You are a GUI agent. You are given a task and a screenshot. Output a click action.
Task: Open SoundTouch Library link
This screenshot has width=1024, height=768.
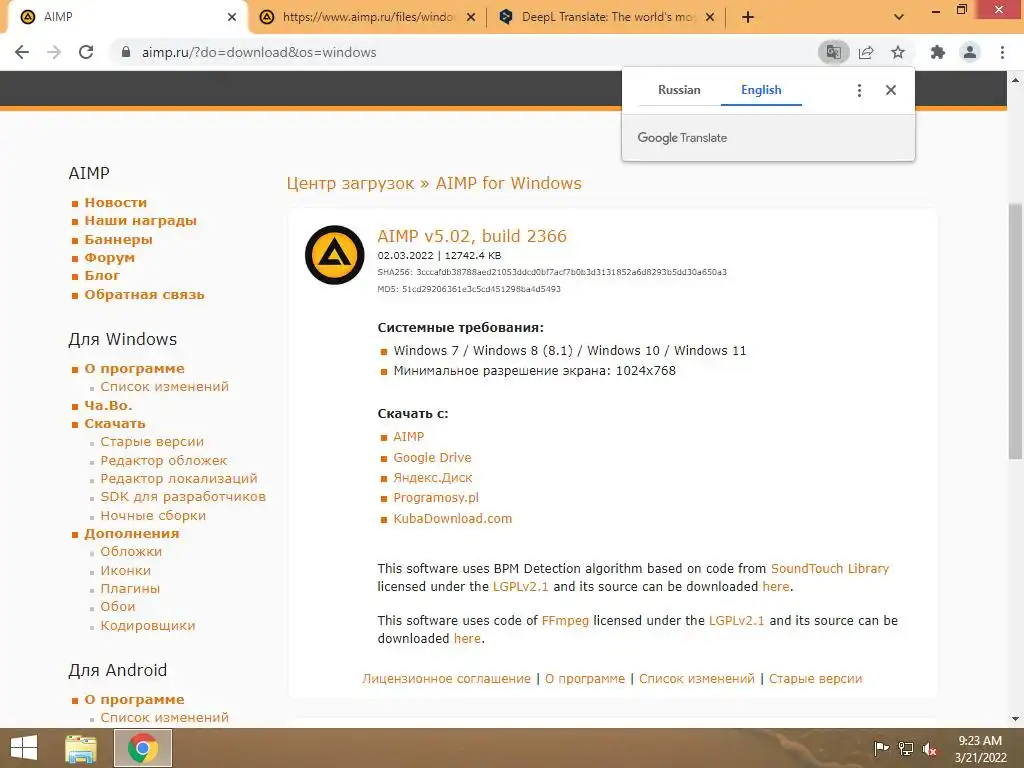[830, 568]
